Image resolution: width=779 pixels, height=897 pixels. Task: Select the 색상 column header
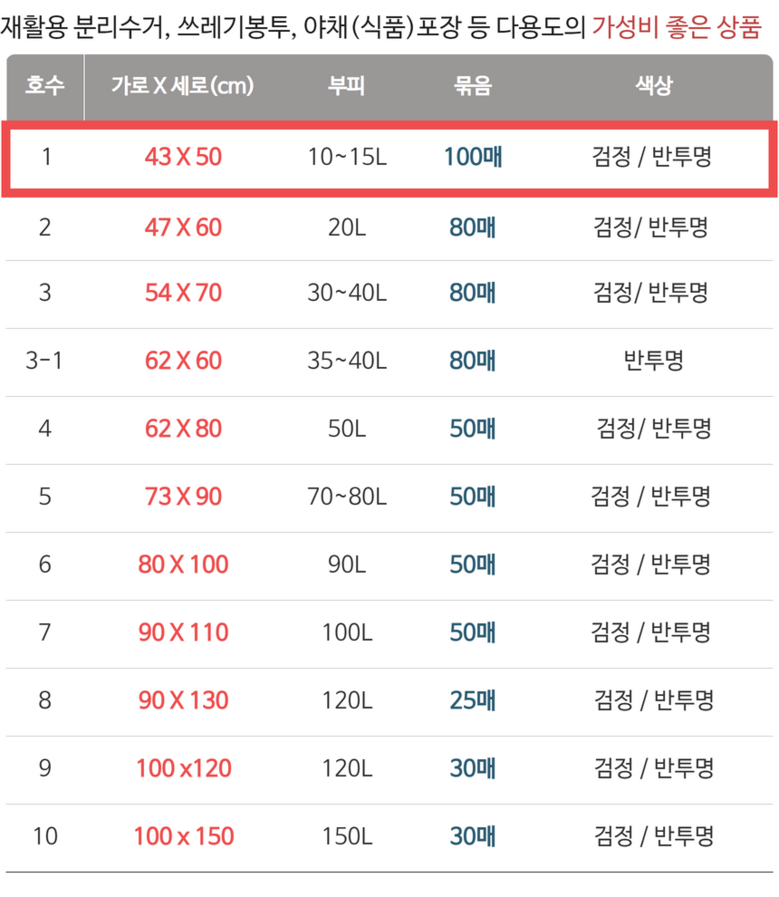tap(652, 86)
